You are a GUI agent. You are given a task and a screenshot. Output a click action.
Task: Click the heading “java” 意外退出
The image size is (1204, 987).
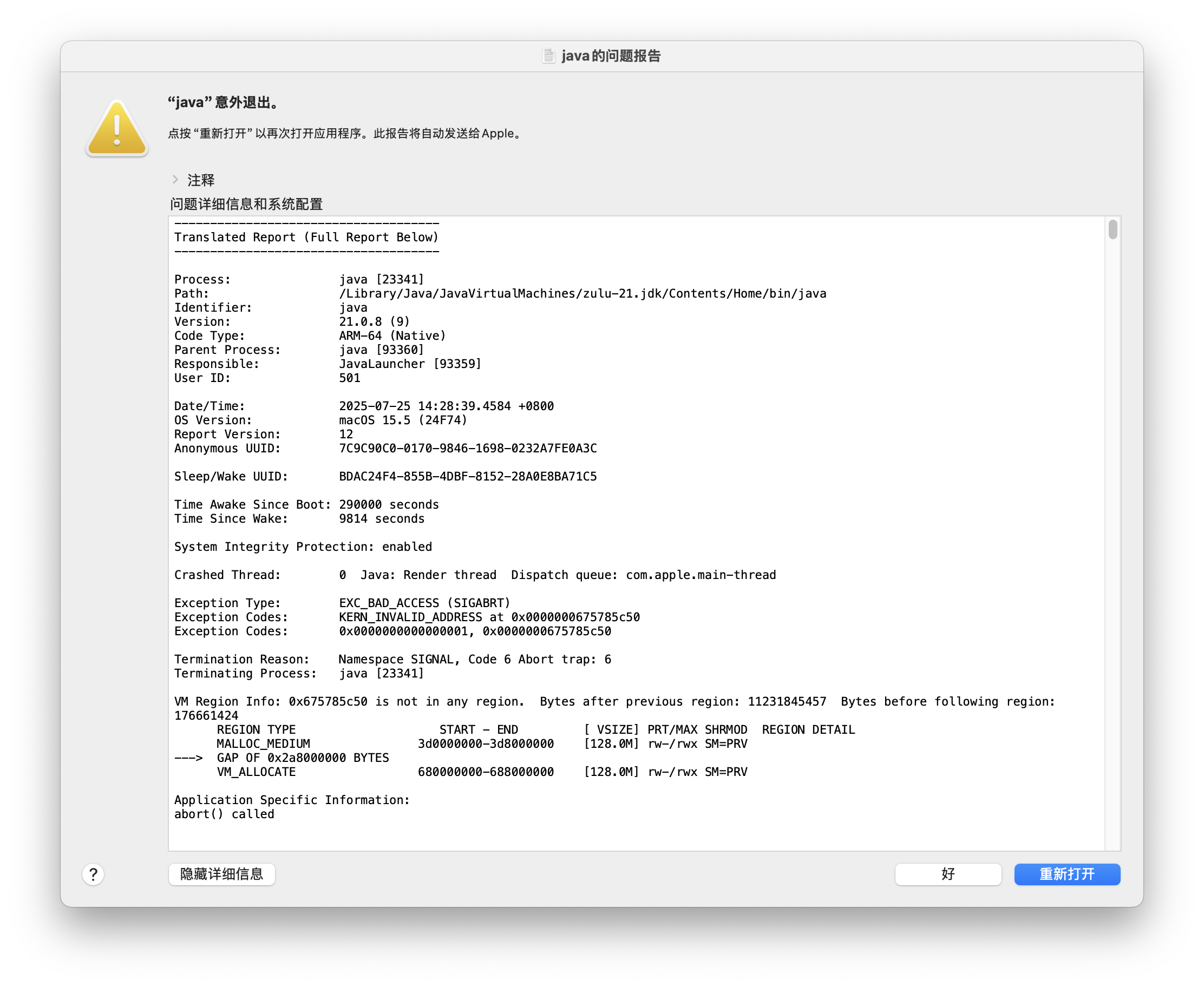pyautogui.click(x=224, y=103)
